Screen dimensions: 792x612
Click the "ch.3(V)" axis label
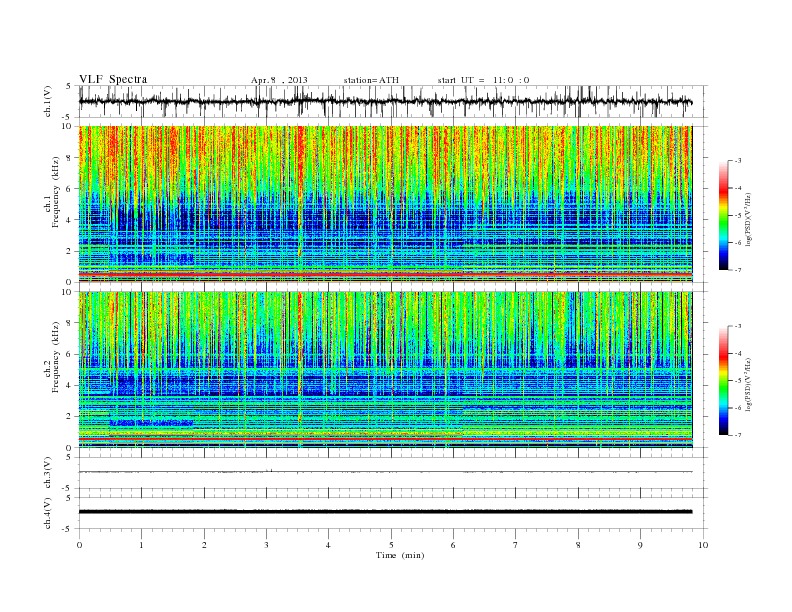47,473
